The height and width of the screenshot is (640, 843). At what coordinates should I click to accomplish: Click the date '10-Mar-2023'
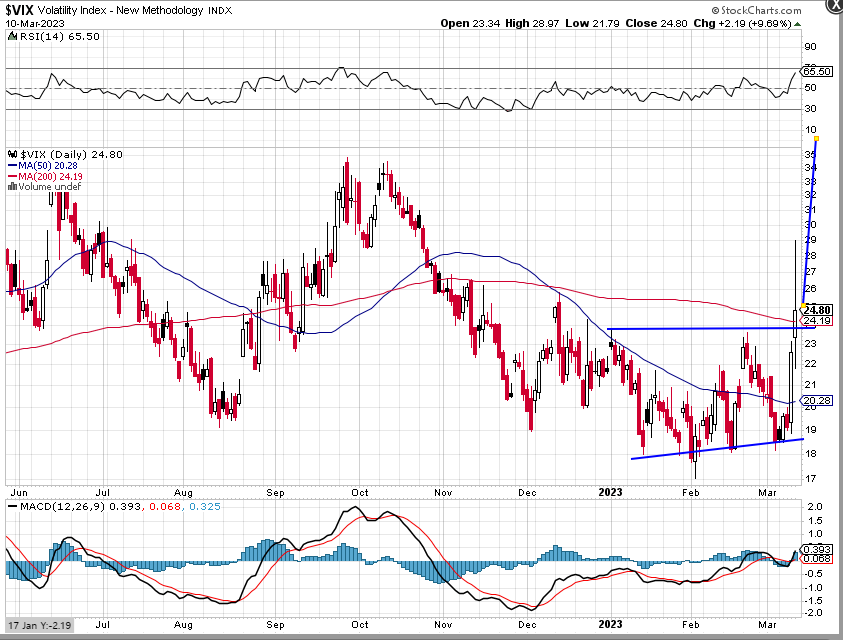[35, 24]
